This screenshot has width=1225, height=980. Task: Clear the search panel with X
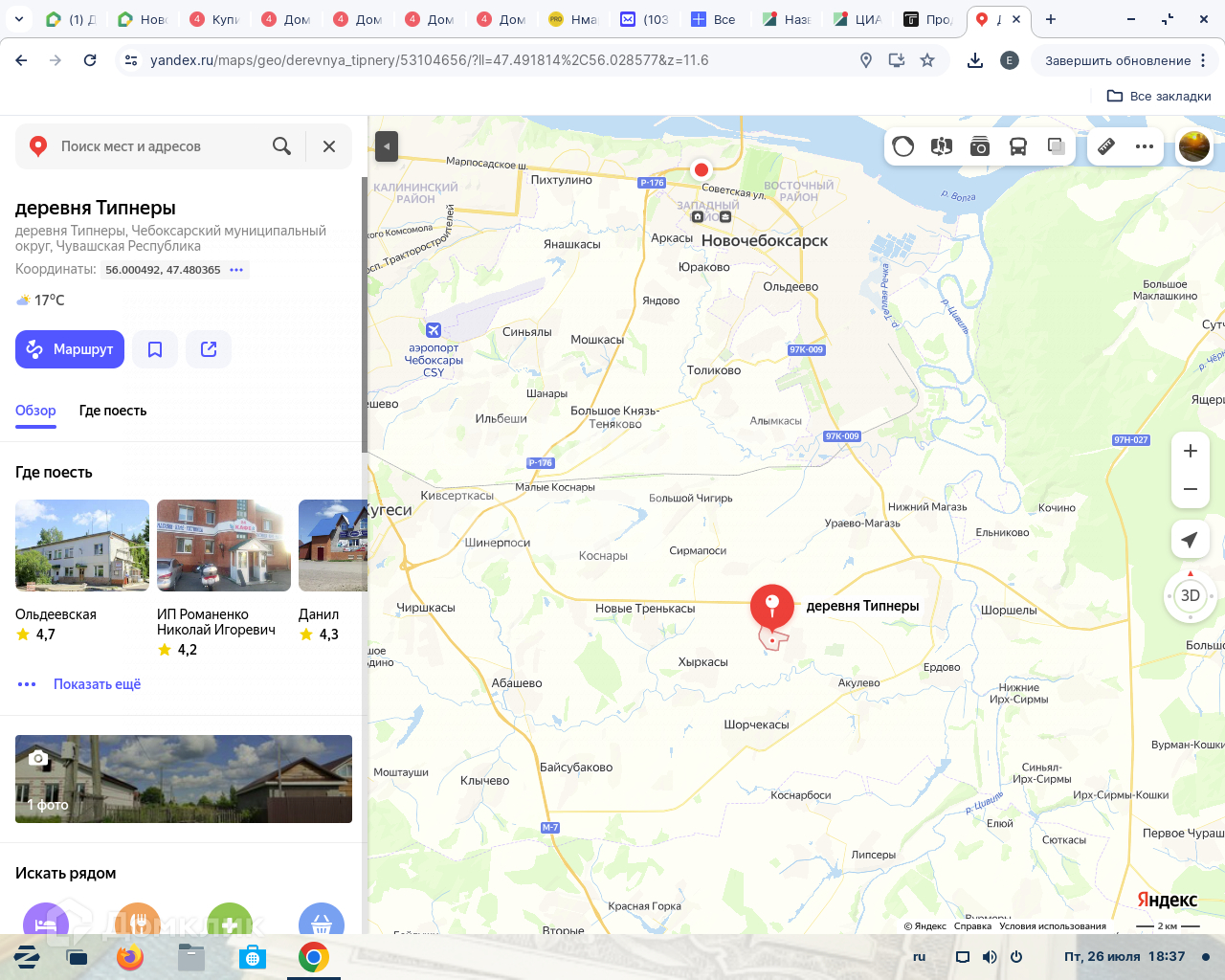329,146
